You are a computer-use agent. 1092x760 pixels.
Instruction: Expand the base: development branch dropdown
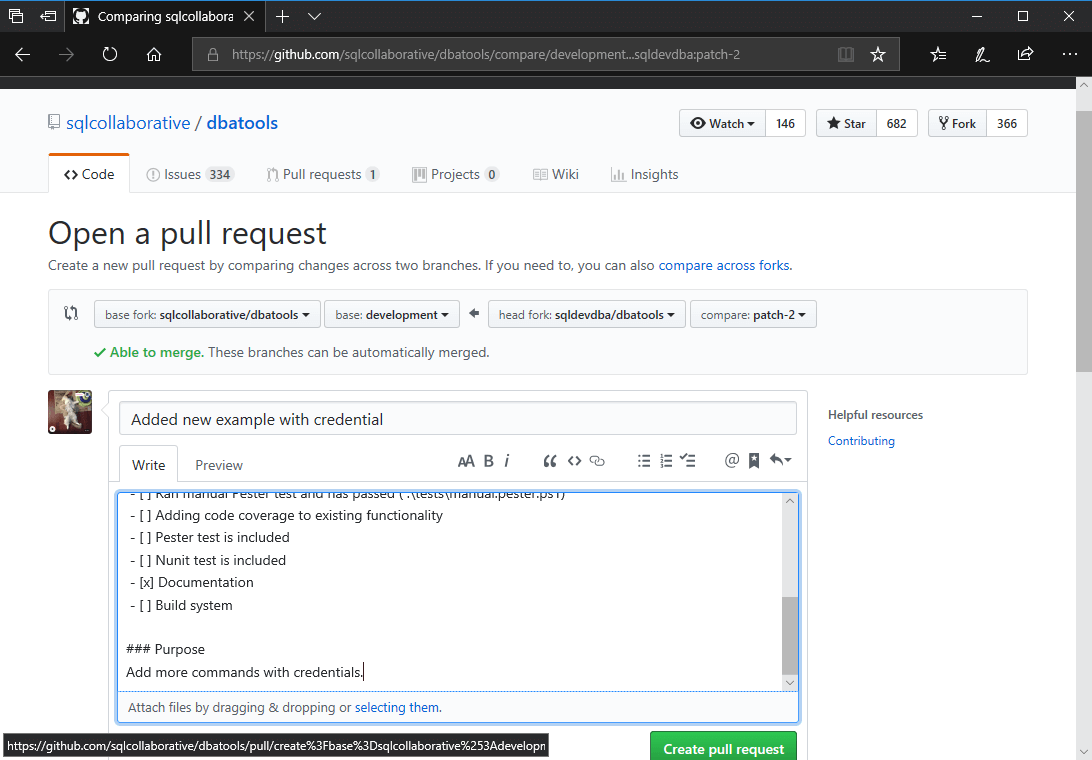click(x=392, y=315)
